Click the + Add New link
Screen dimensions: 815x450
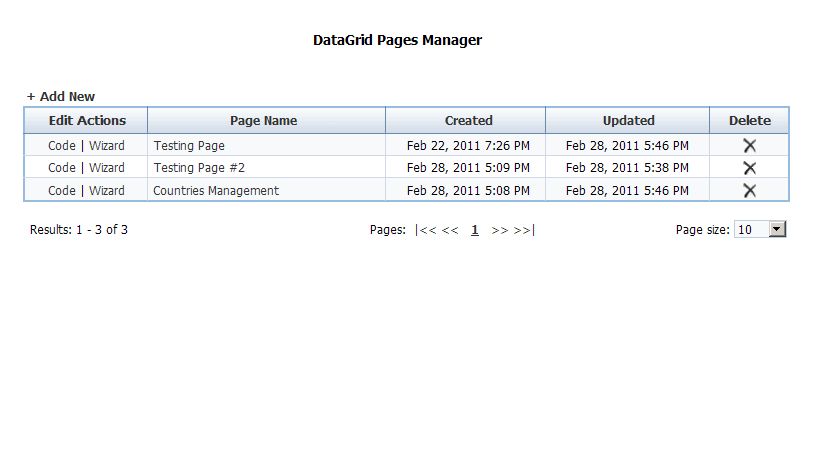coord(61,97)
